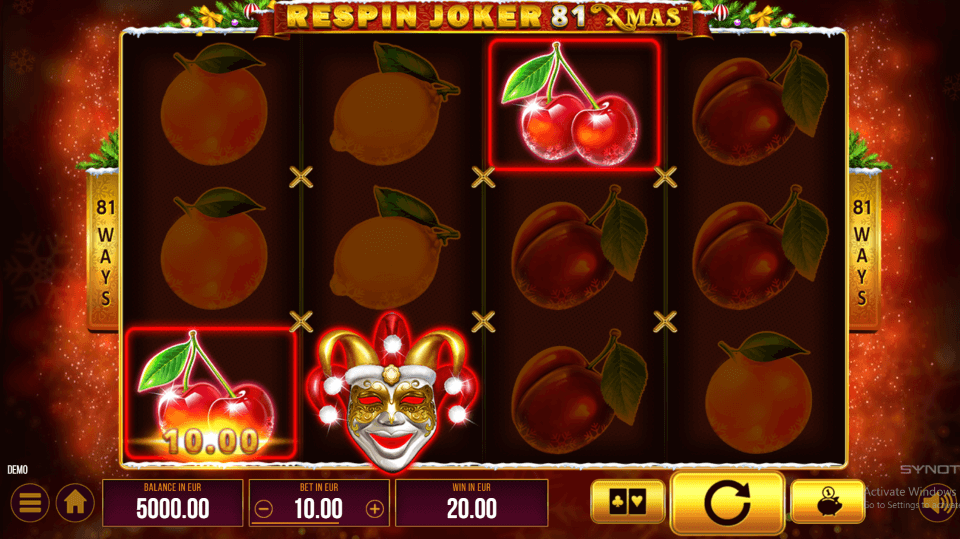Select the joker mask symbol
This screenshot has width=960, height=539.
coord(392,393)
